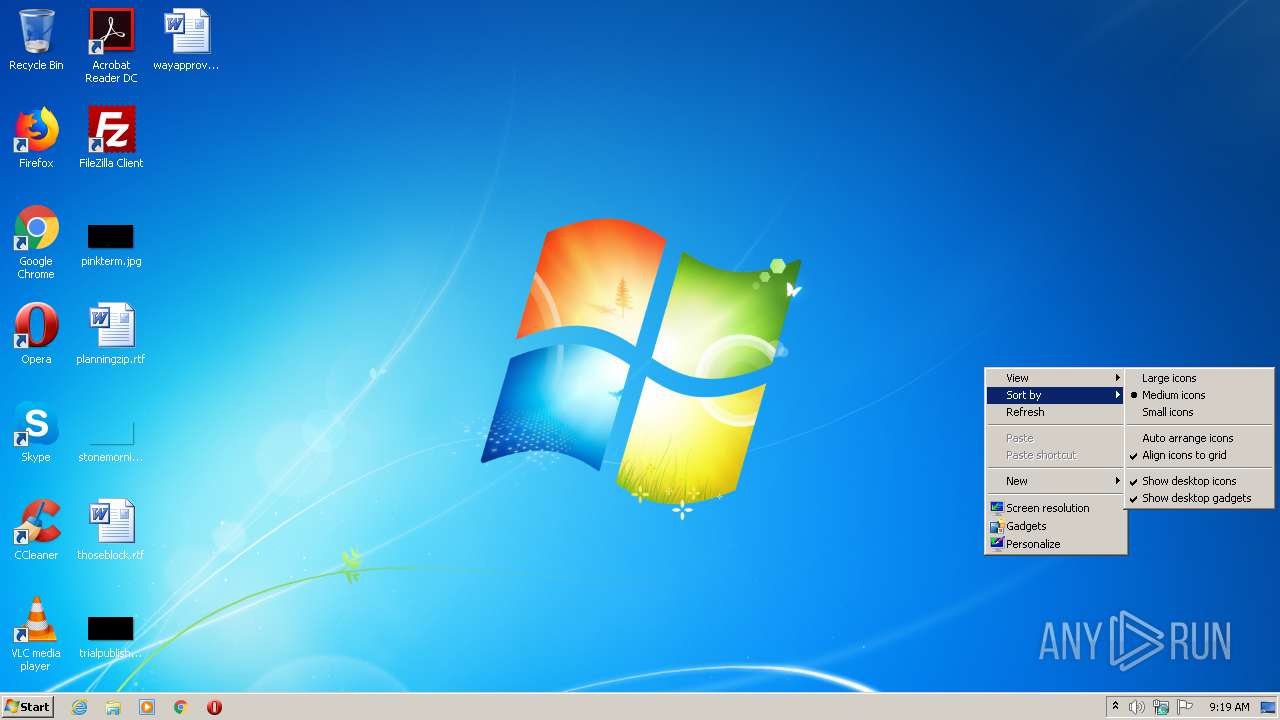Click the Gadgets menu icon

pos(996,526)
